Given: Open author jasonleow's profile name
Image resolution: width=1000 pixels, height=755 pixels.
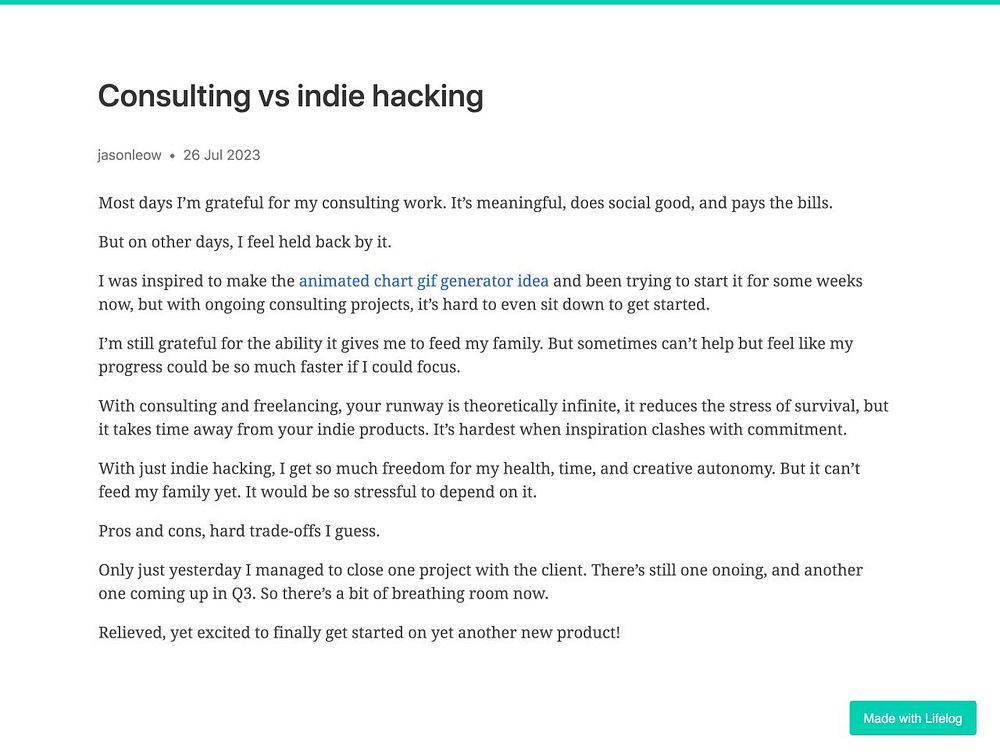Looking at the screenshot, I should pyautogui.click(x=129, y=155).
